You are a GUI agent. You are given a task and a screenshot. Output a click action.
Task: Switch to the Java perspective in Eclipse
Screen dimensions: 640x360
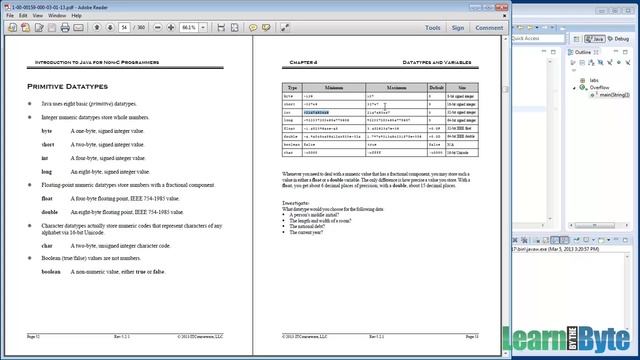point(594,39)
